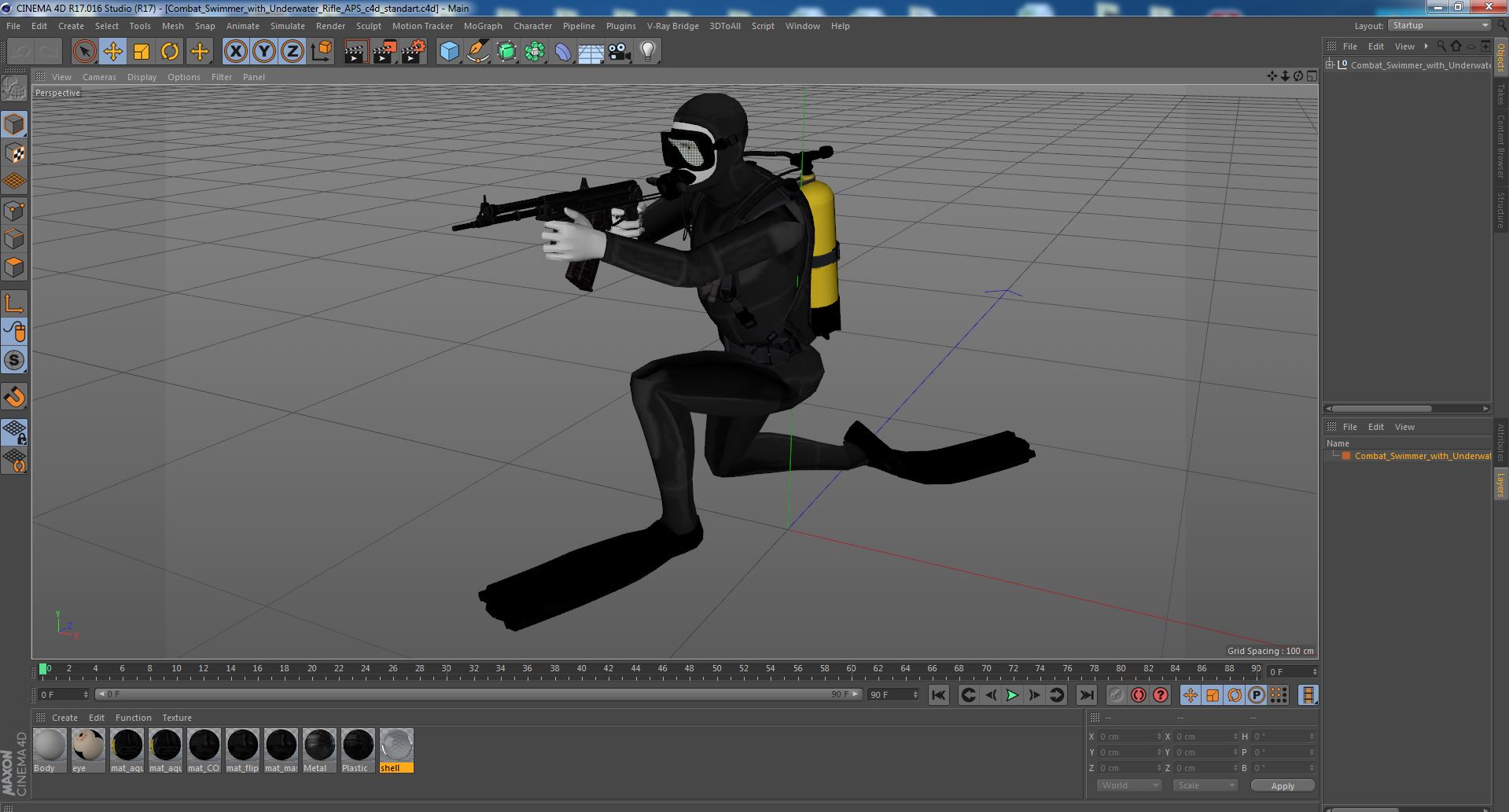Screen dimensions: 1509x812
Task: Open the timeline window icon
Action: pos(1308,695)
